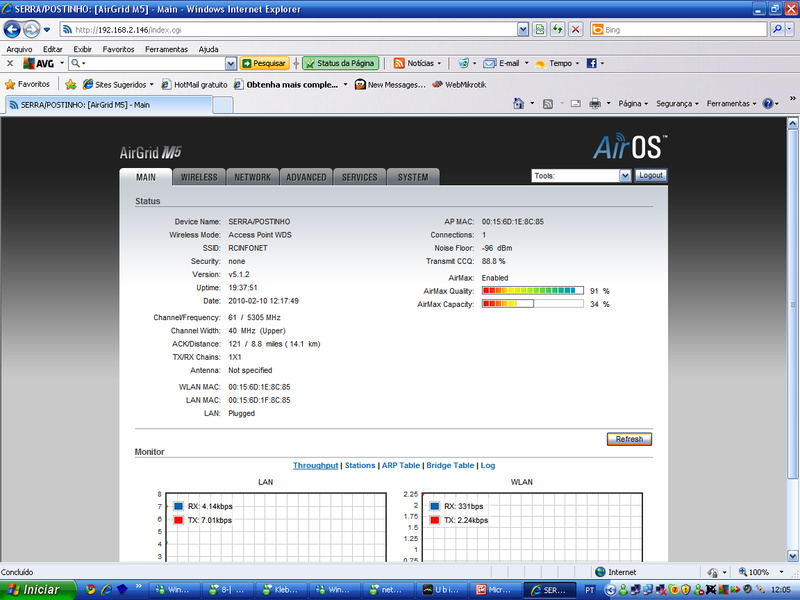Screen dimensions: 800x600
Task: Click the read mail icon in command bar
Action: 576,104
